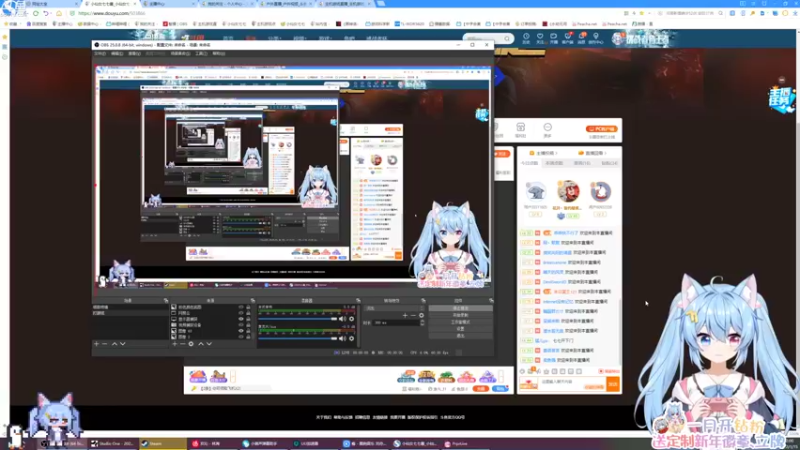This screenshot has width=800, height=450.
Task: Click browser reload icon in toolbar
Action: (x=36, y=13)
